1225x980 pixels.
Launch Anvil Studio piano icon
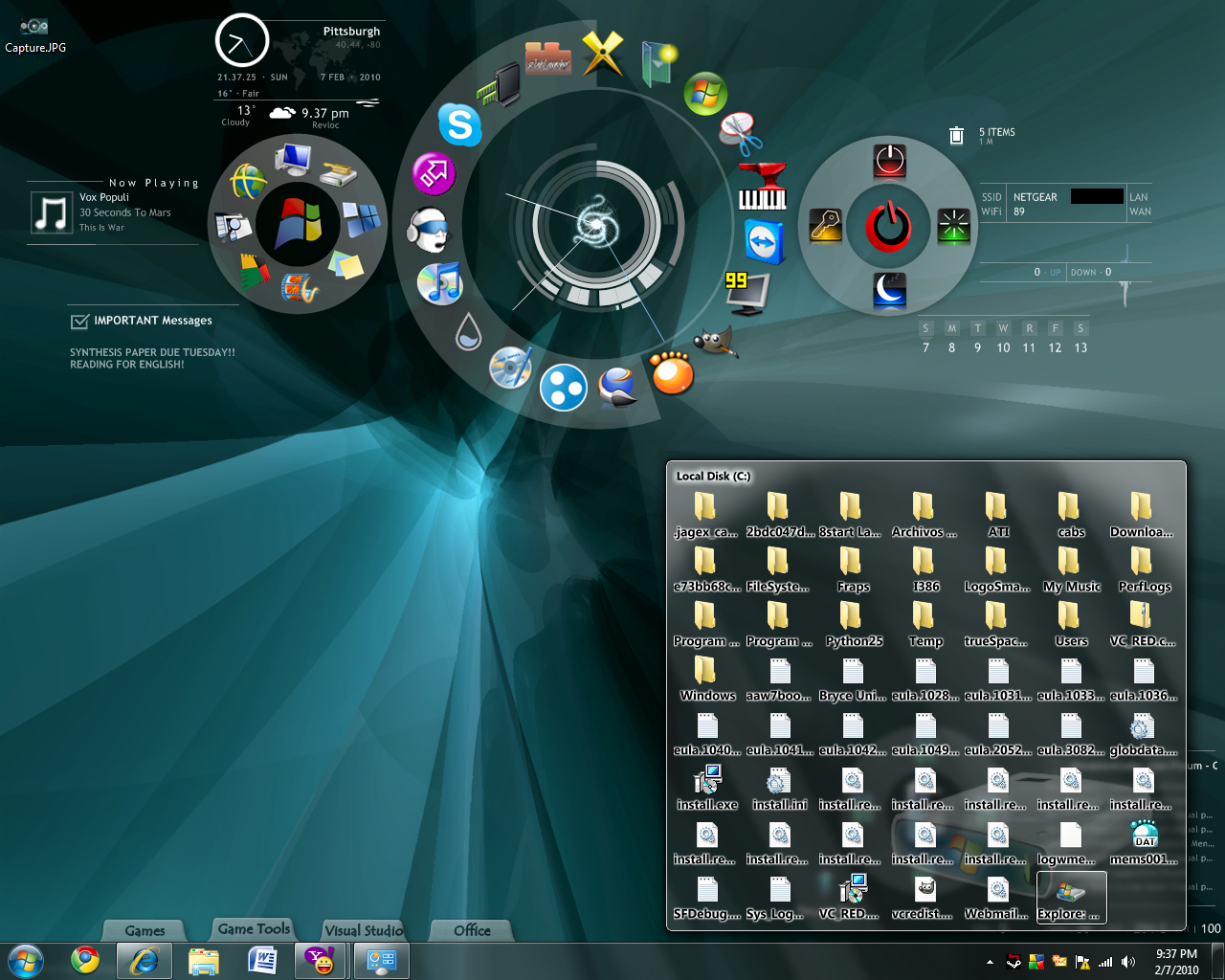(x=763, y=187)
